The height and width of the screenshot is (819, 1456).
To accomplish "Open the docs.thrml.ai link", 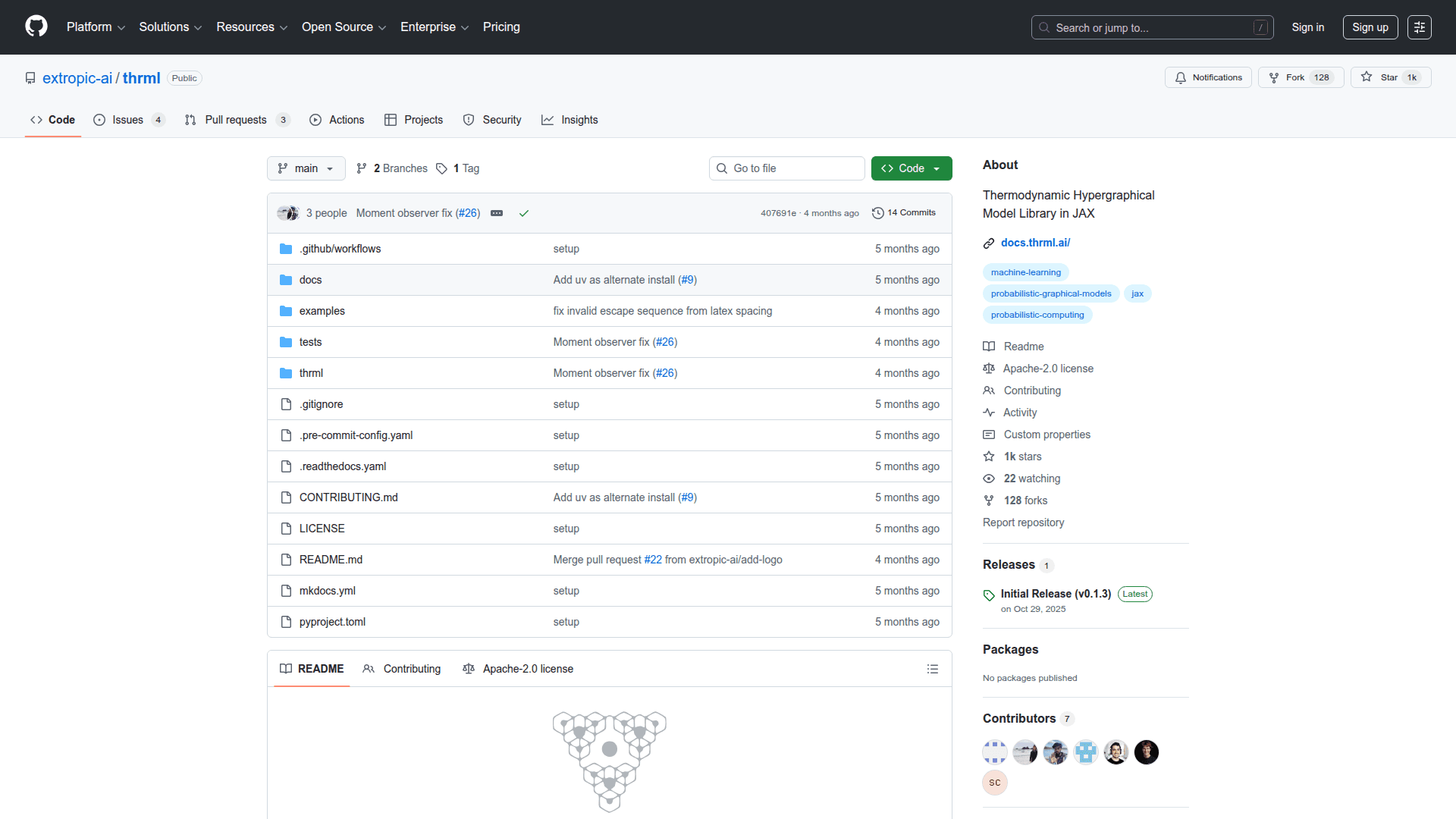I will click(1035, 243).
